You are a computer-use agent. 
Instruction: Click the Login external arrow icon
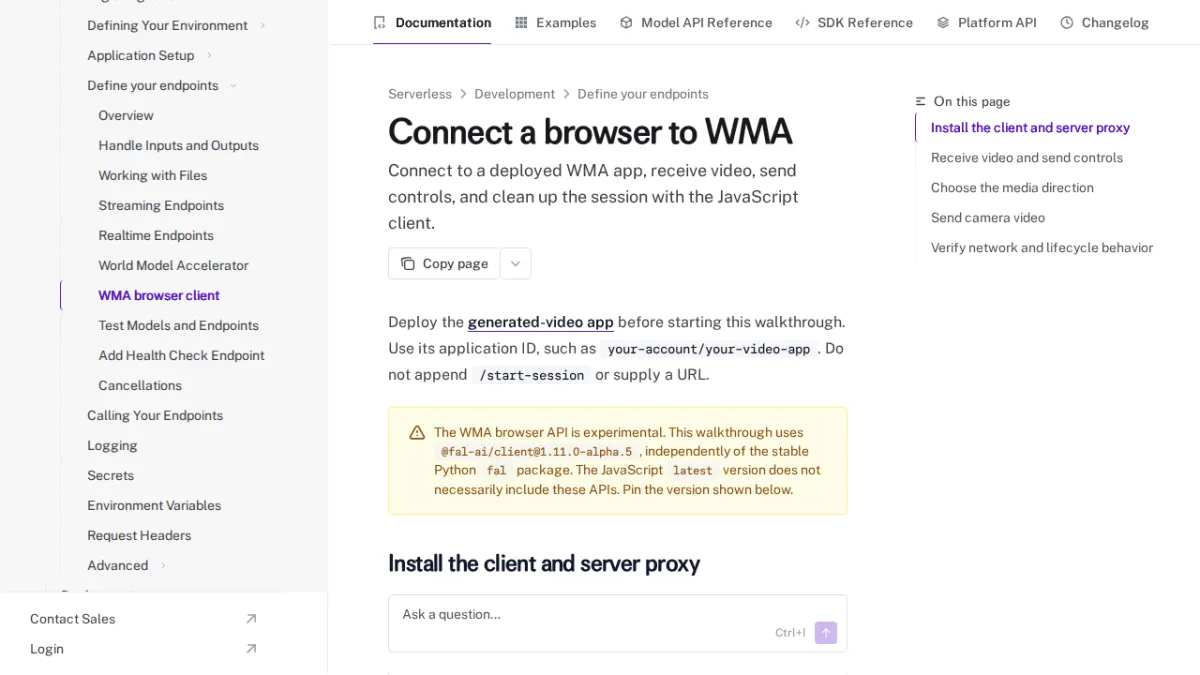coord(251,649)
